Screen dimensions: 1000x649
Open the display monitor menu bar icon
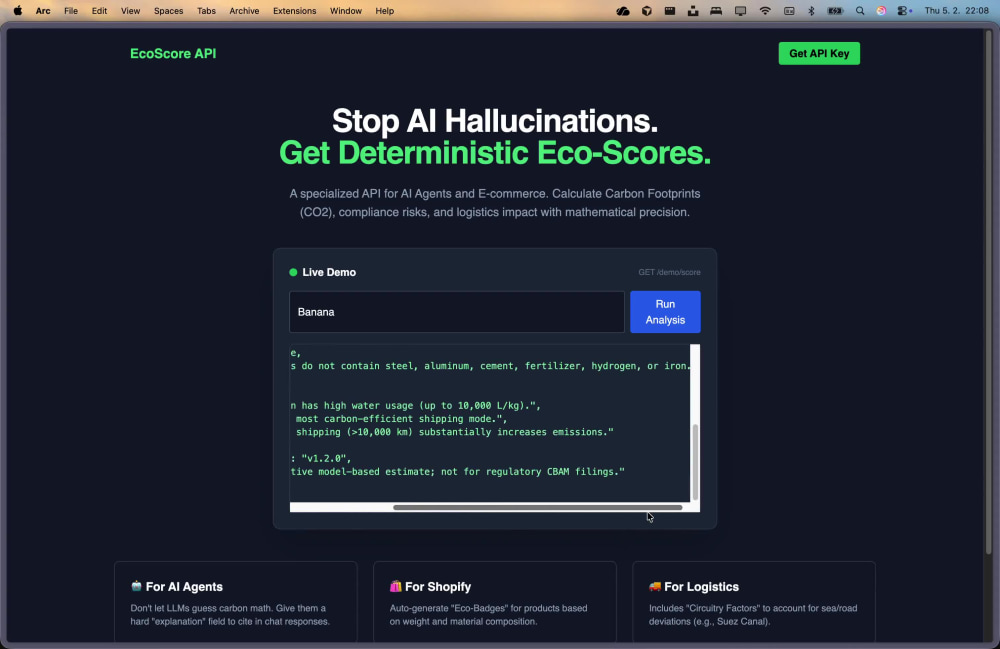point(740,11)
